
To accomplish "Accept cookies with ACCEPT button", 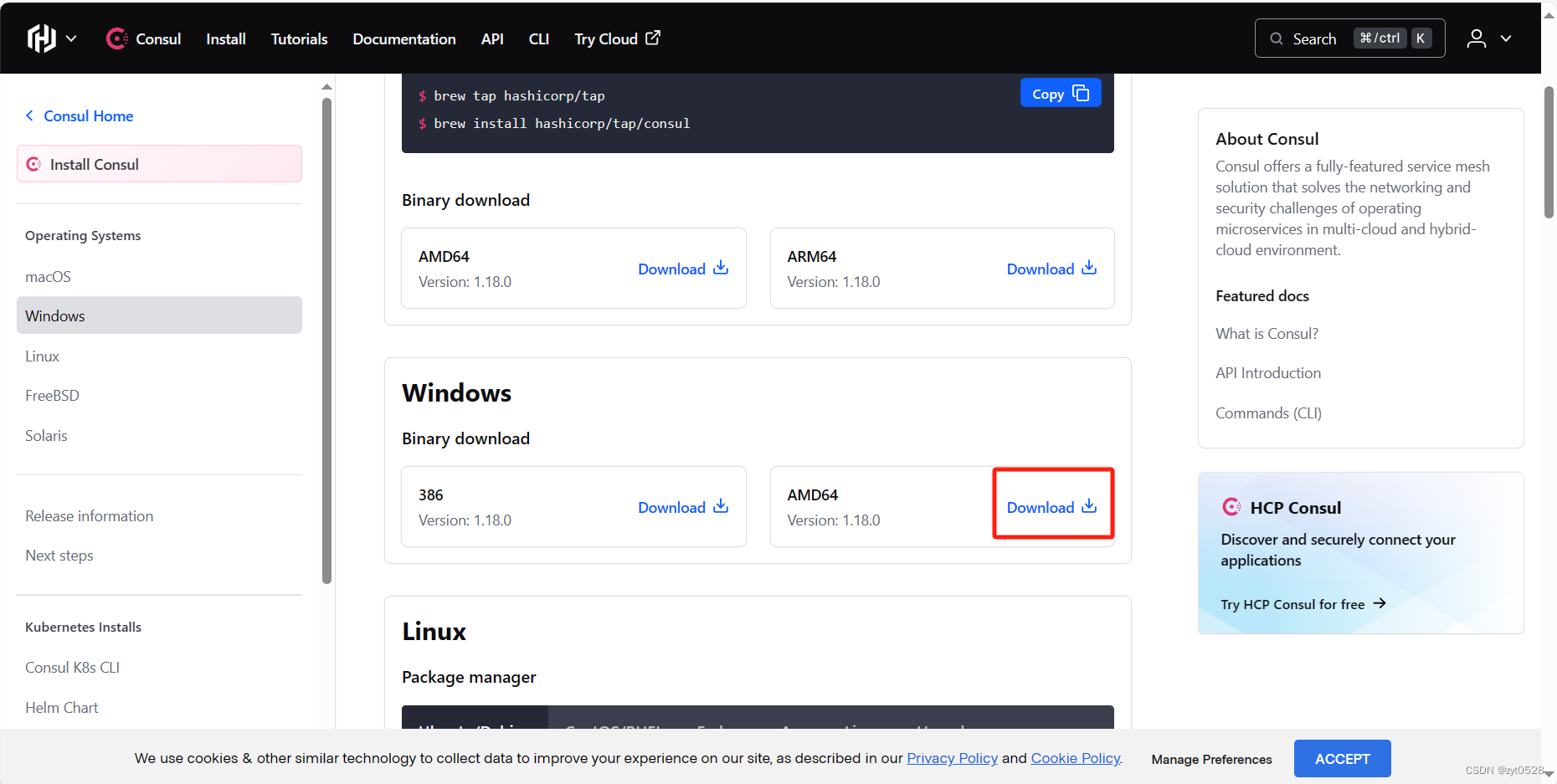I will (1343, 759).
